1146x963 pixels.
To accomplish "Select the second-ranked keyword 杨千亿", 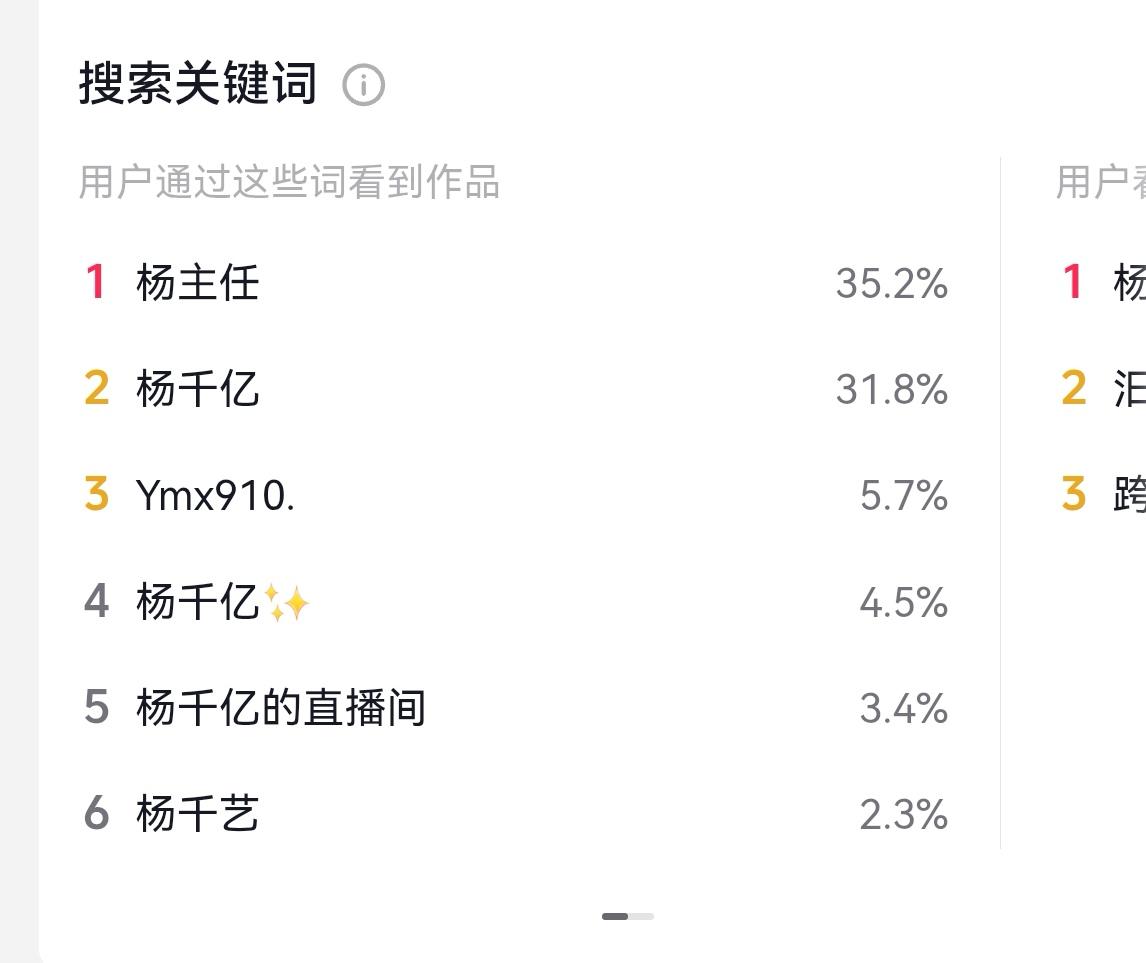I will (197, 389).
